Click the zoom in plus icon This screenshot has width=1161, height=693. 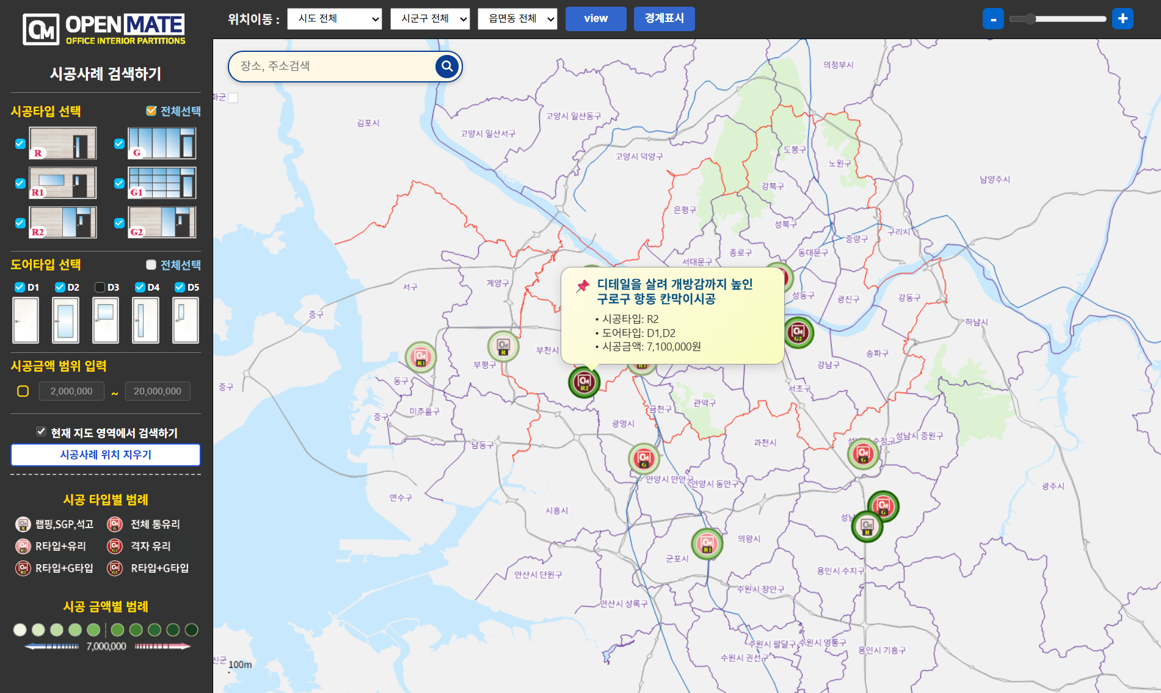click(x=1123, y=19)
